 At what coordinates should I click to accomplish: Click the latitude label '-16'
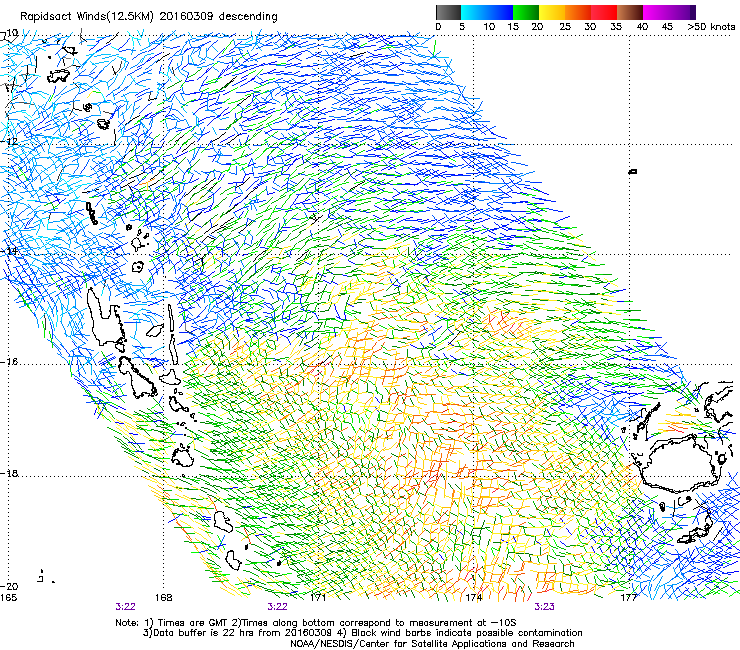[x=10, y=361]
